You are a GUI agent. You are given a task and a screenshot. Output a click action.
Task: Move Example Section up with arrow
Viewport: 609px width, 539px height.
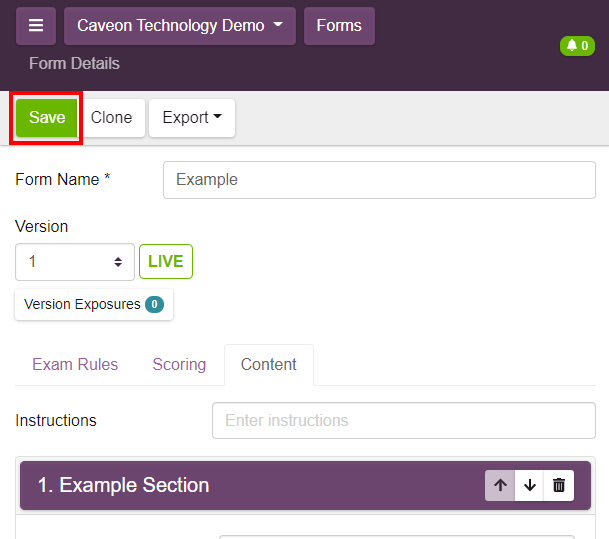(x=500, y=485)
